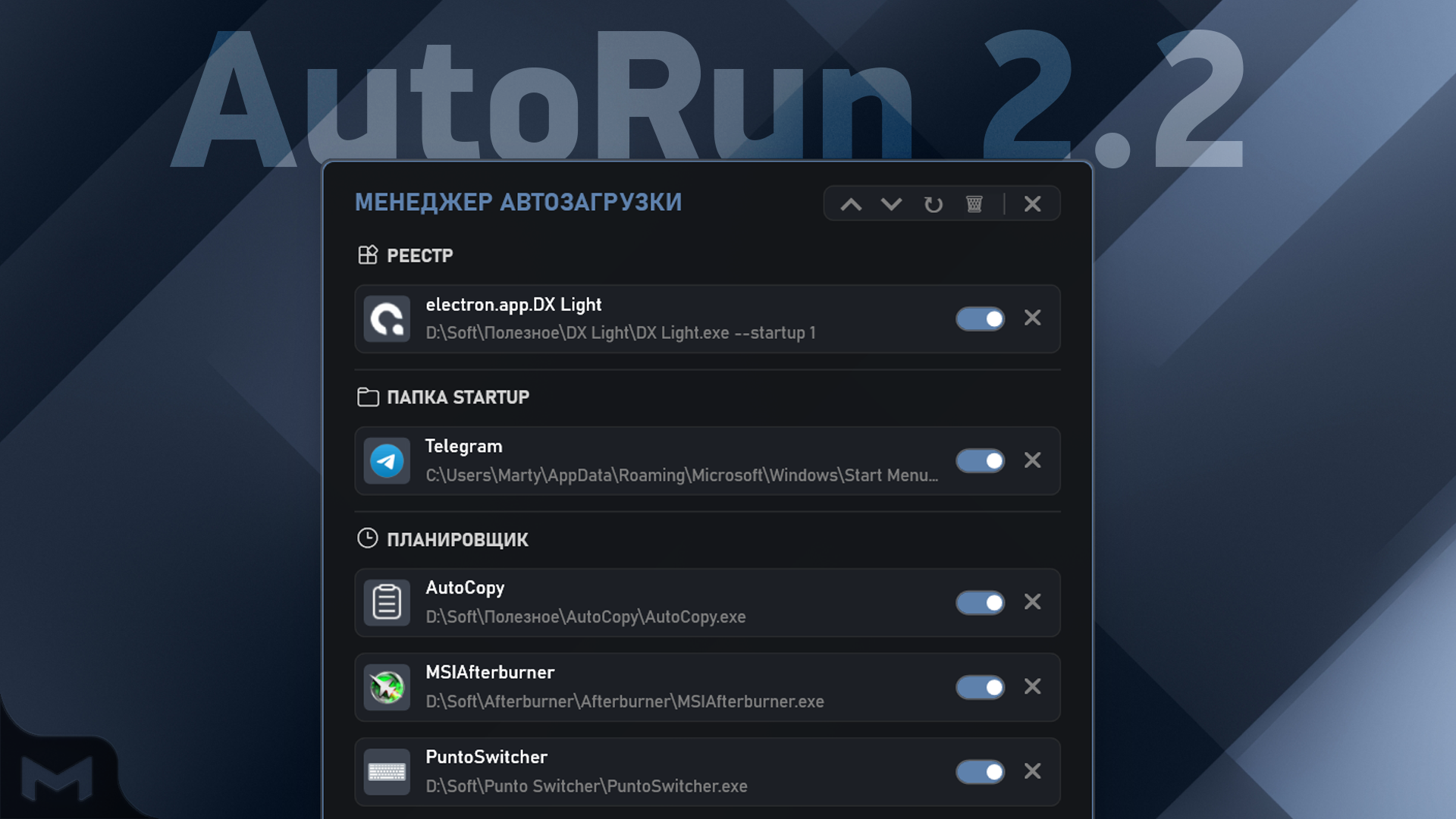Click the move up chevron in toolbar

click(x=851, y=204)
